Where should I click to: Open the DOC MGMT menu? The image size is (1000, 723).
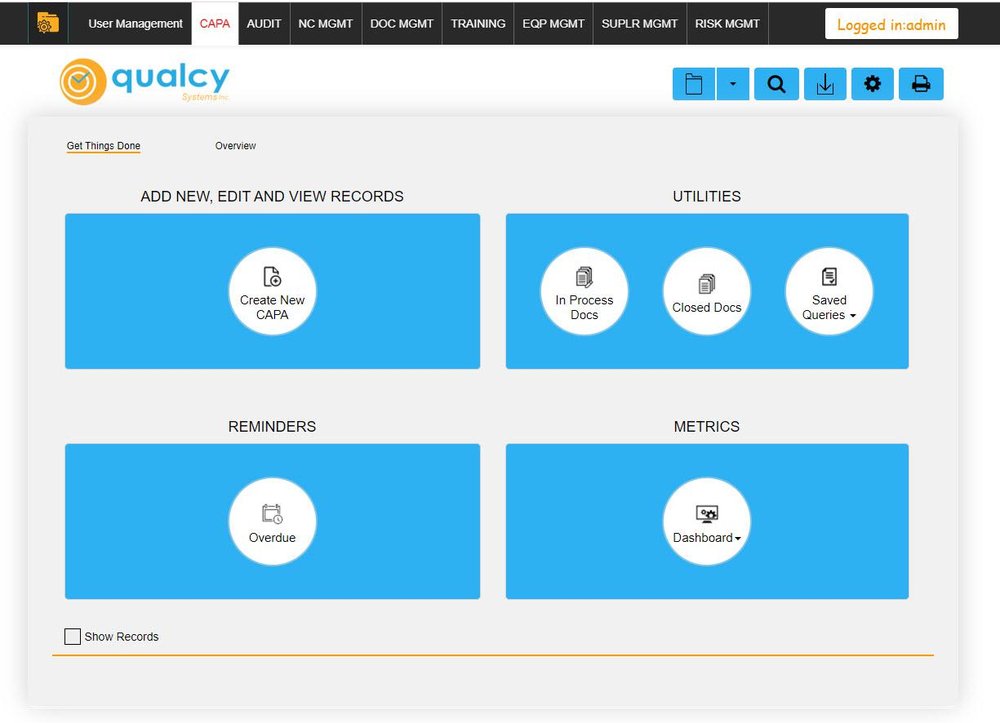401,23
